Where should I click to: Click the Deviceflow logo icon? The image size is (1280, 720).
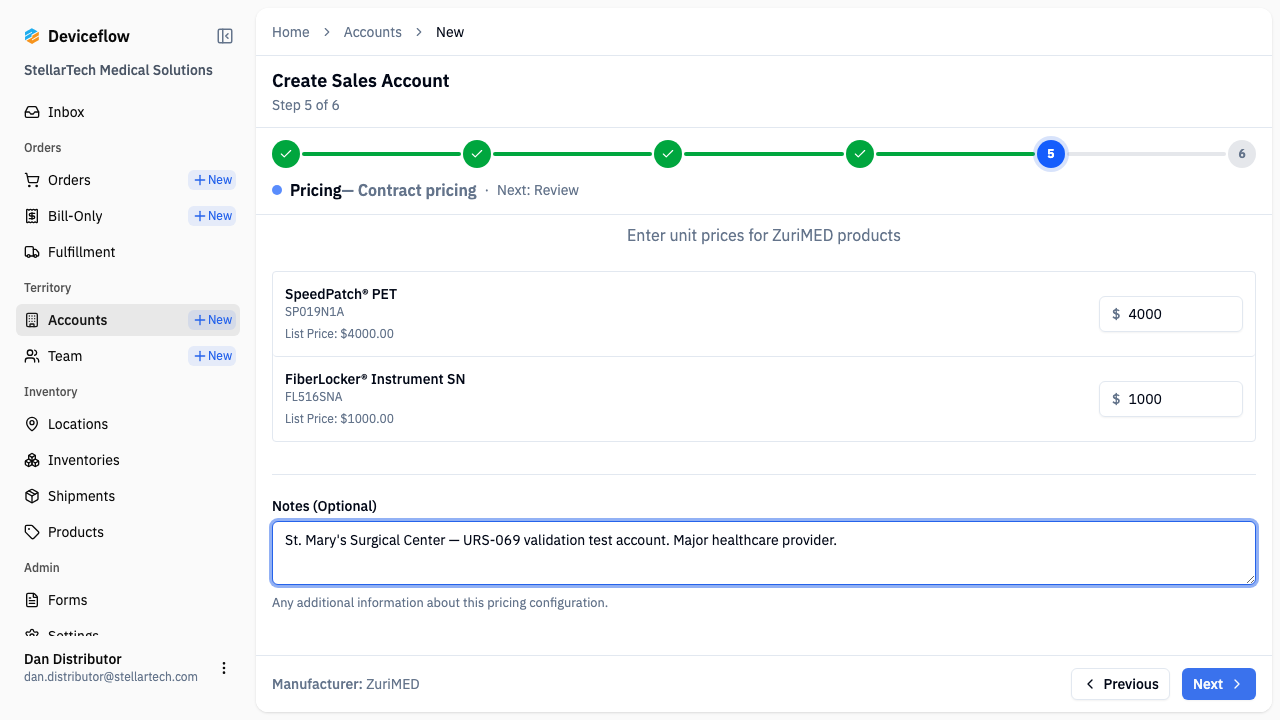32,36
